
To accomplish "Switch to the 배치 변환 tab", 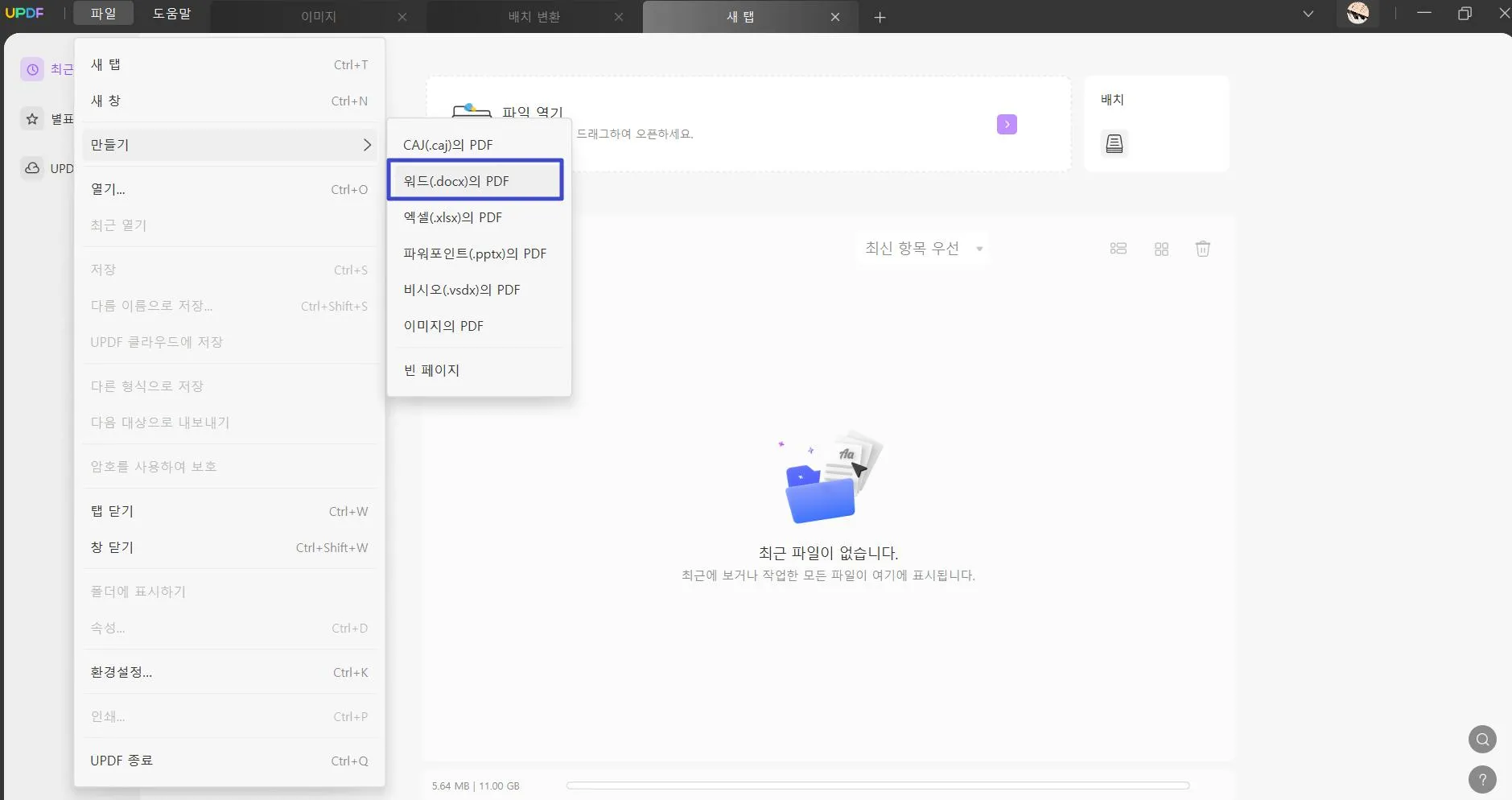I will point(534,17).
